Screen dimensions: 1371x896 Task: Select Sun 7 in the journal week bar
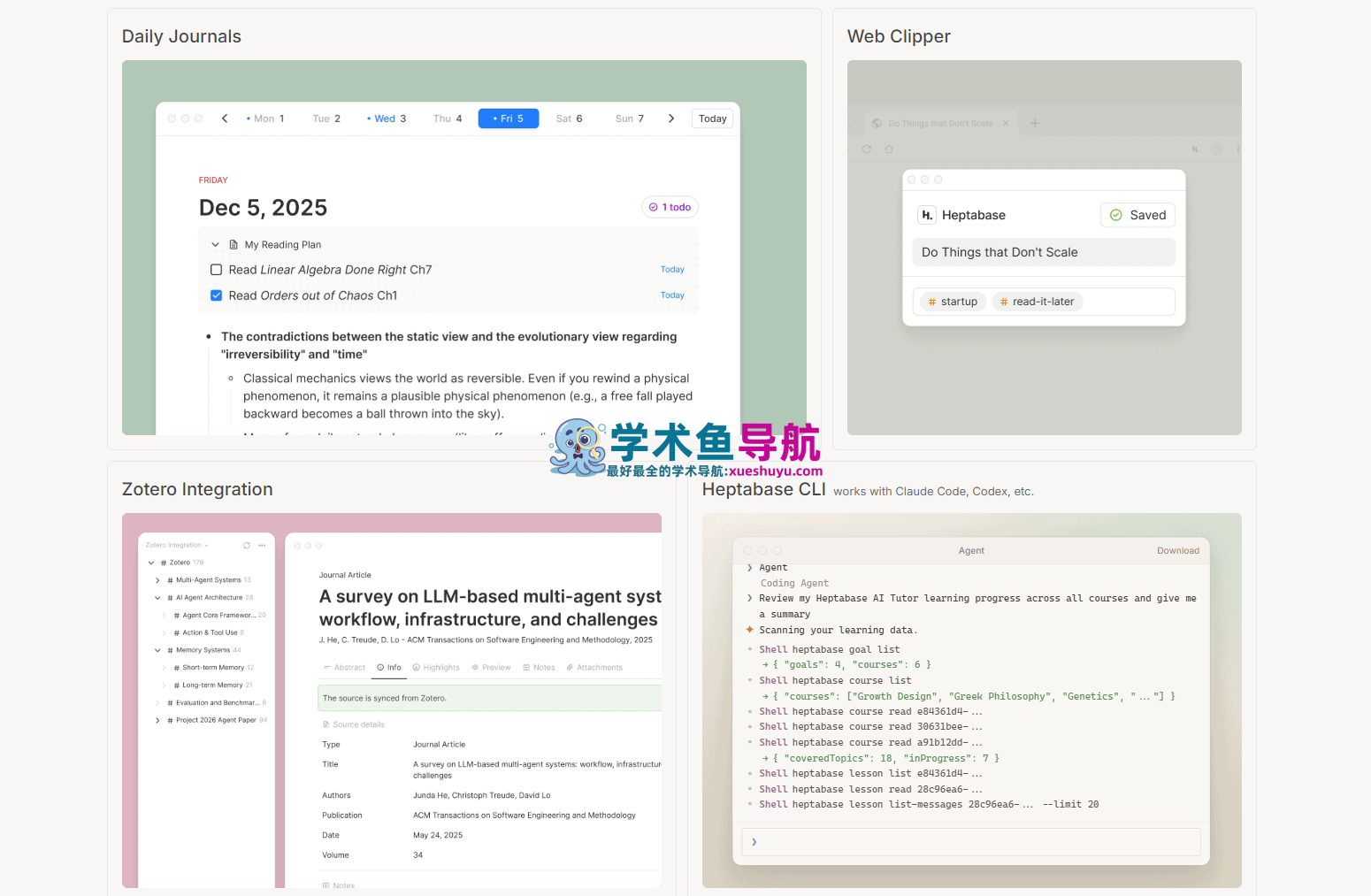[630, 119]
